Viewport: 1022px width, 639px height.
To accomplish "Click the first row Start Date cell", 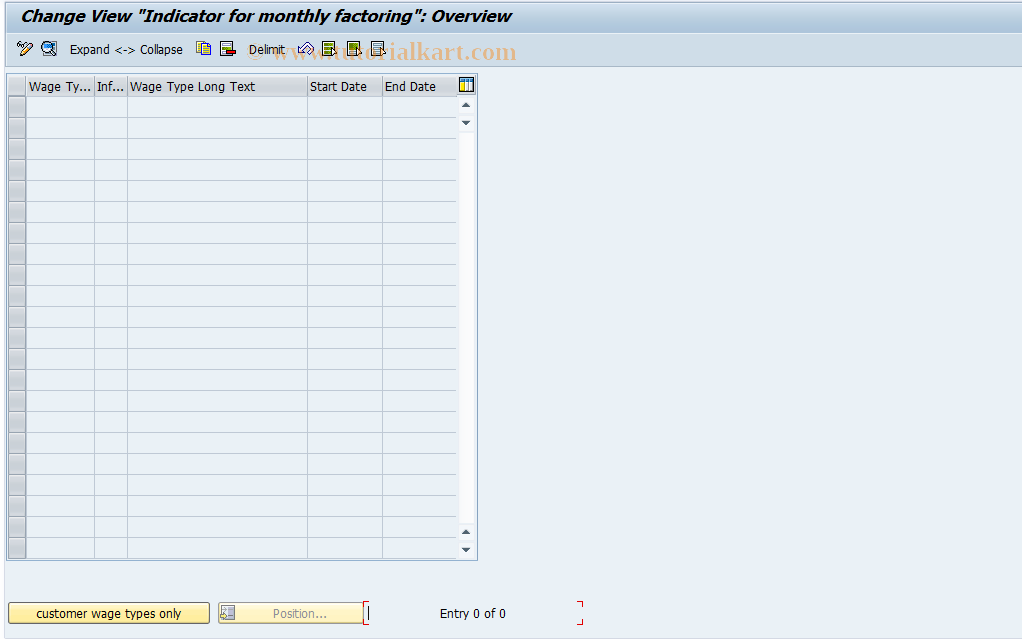I will tap(344, 108).
